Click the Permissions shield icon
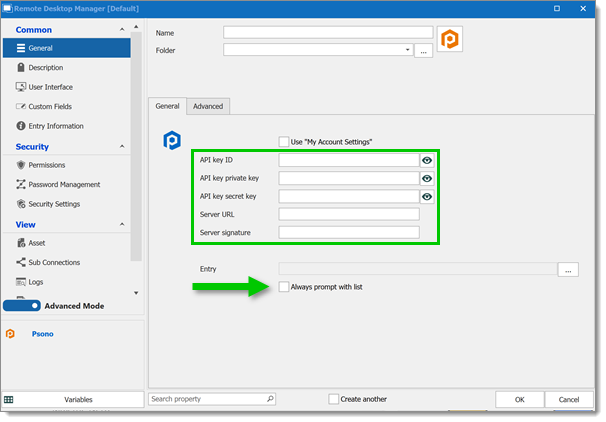 tap(21, 165)
